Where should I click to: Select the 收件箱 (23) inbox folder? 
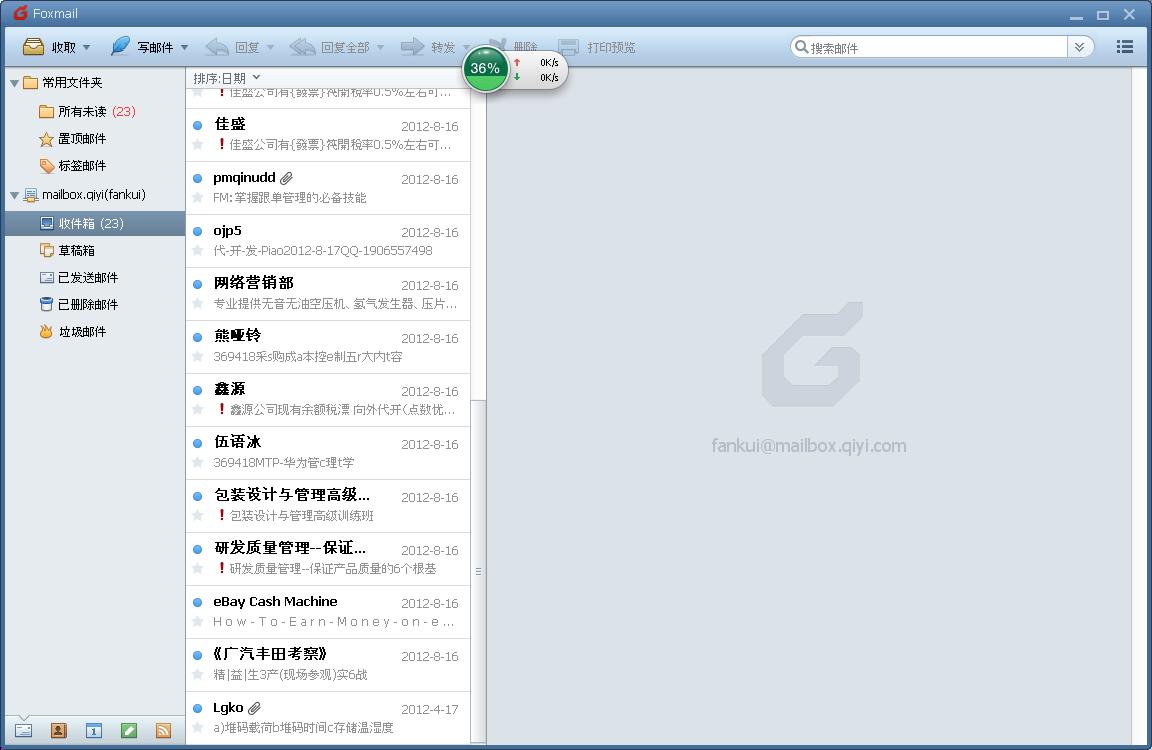pos(95,223)
